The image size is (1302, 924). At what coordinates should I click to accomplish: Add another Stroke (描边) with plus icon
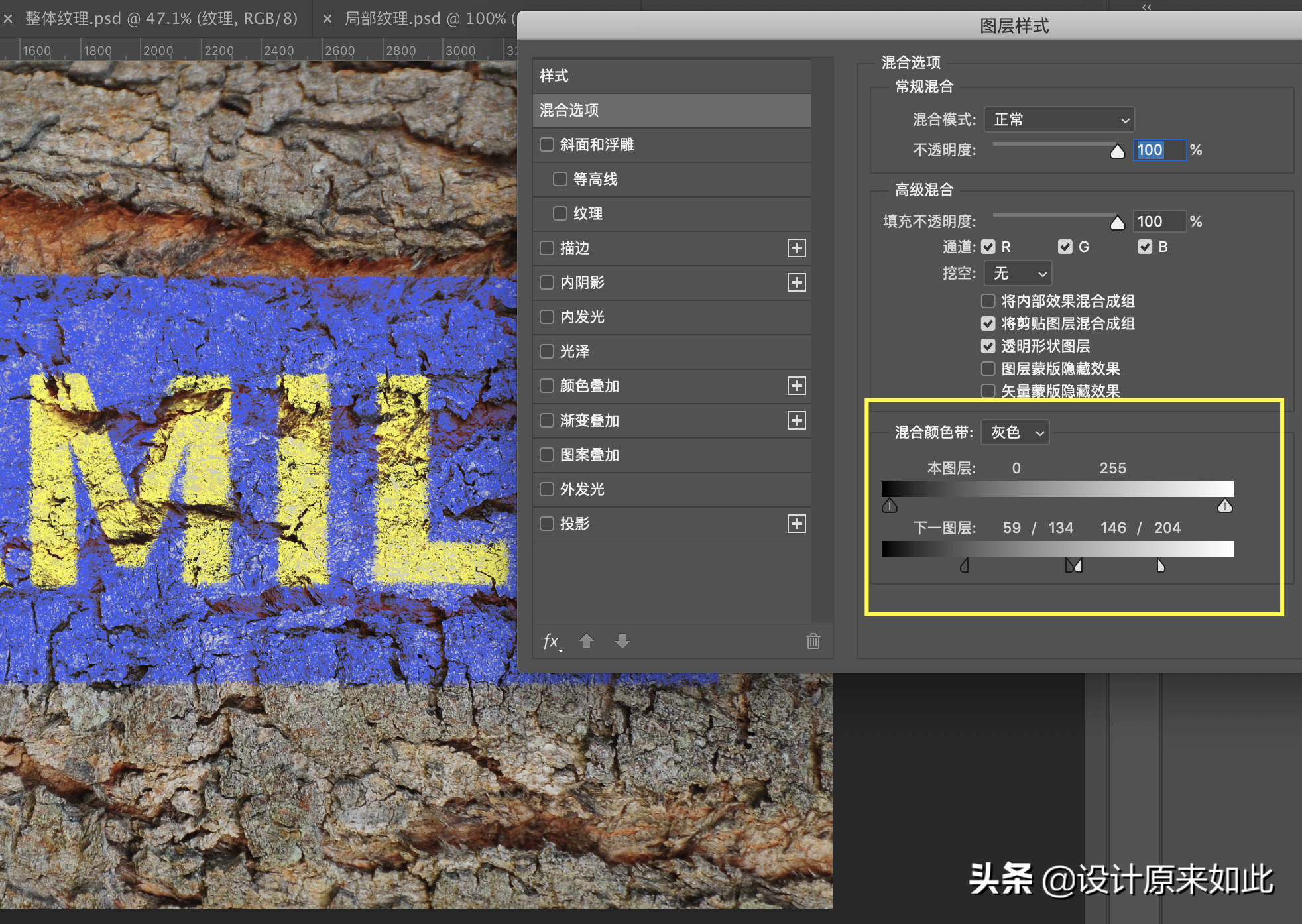point(796,248)
